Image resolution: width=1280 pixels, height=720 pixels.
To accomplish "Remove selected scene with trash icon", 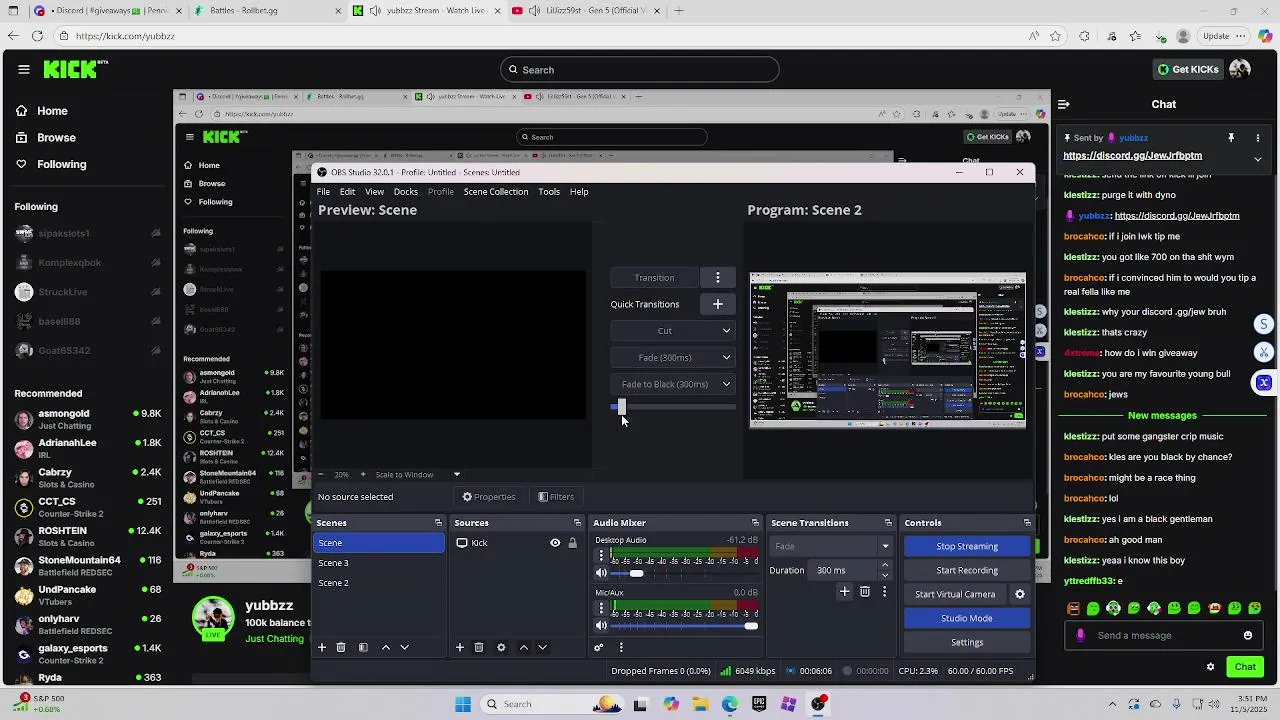I will 341,648.
